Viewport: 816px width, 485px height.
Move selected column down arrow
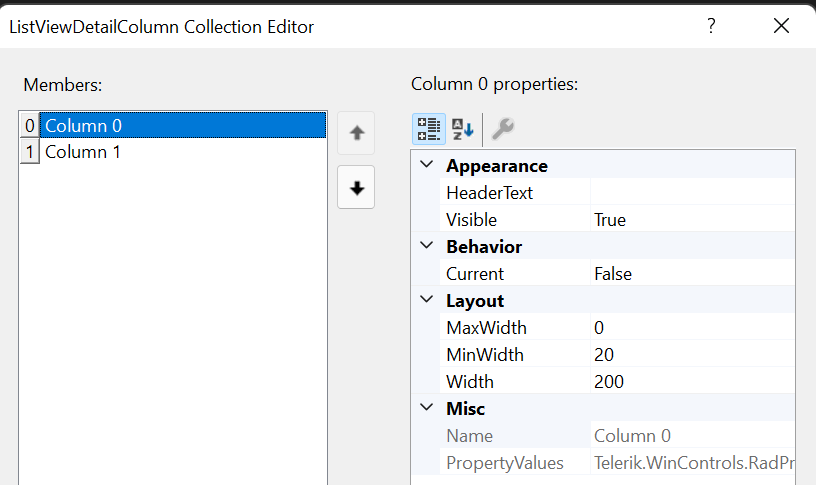(356, 187)
